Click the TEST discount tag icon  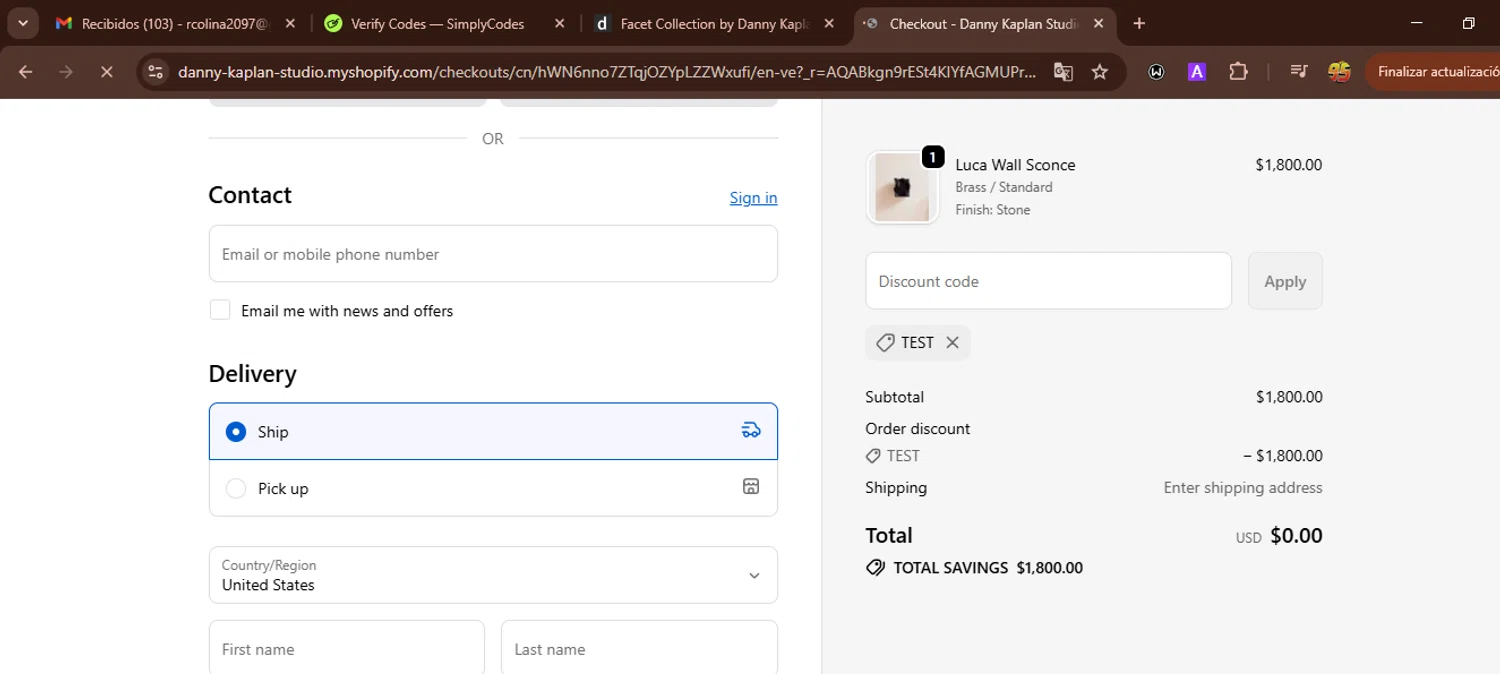pyautogui.click(x=885, y=343)
